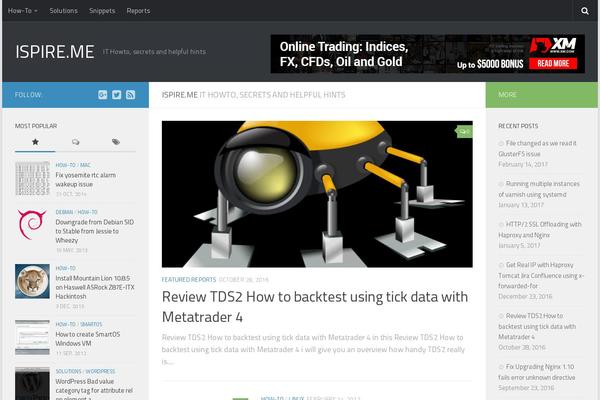
Task: Open the featured robot bug image
Action: point(317,194)
